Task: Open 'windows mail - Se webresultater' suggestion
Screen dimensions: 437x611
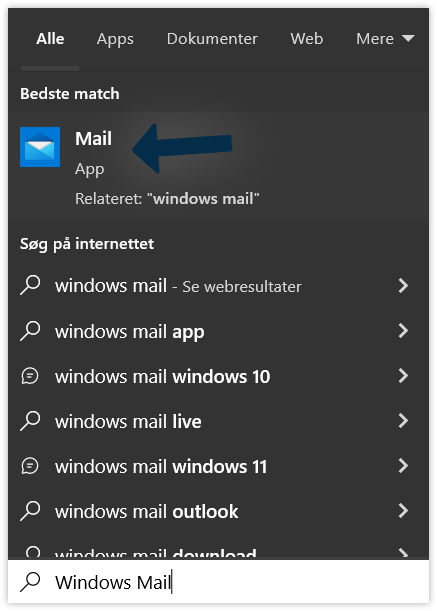Action: point(218,286)
